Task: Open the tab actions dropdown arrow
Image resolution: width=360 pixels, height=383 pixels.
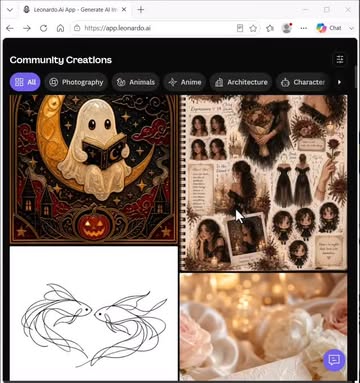Action: pos(10,10)
